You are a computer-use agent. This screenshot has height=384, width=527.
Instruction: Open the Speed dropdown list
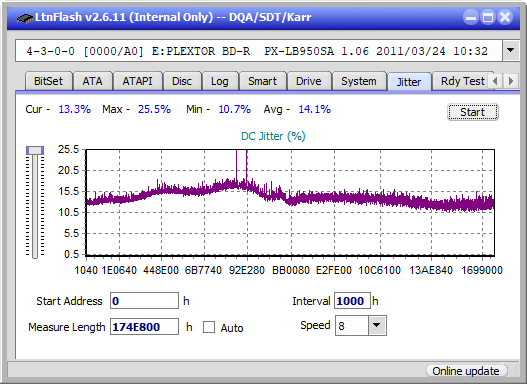(x=377, y=325)
